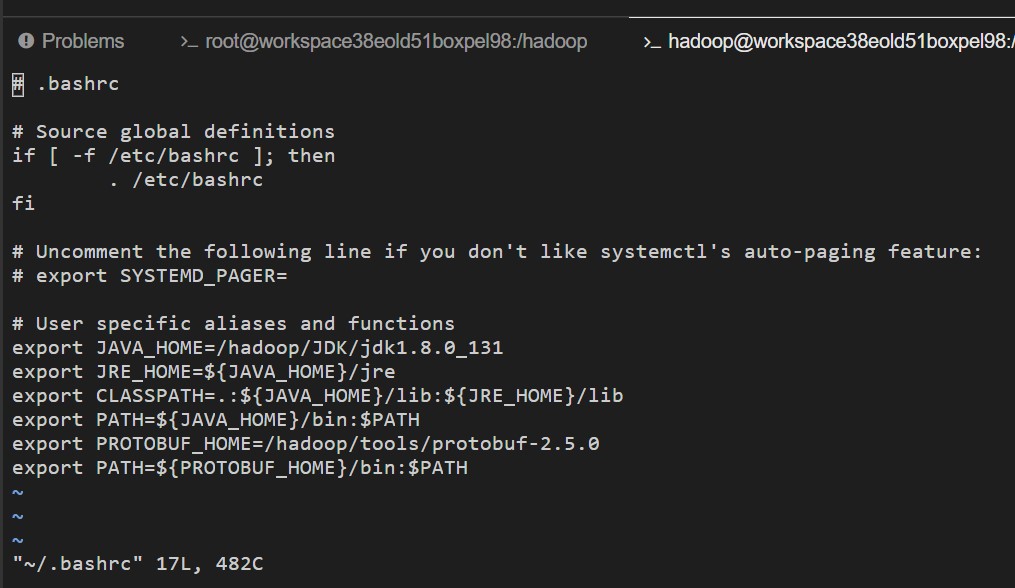Screen dimensions: 1015x588
Task: Click the 'export SYSTEMD_PAGER=' comment line
Action: pos(150,276)
